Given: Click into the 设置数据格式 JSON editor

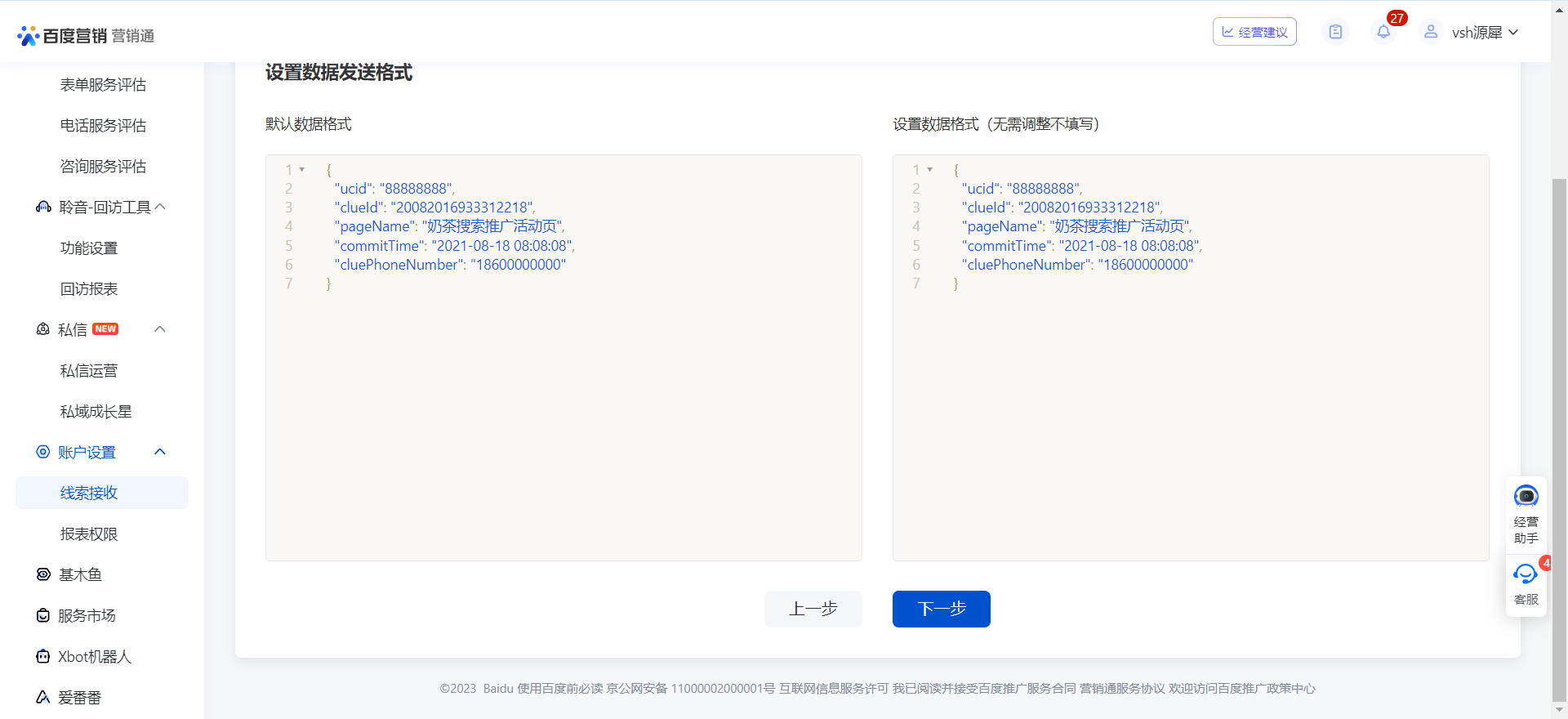Looking at the screenshot, I should pos(1191,358).
